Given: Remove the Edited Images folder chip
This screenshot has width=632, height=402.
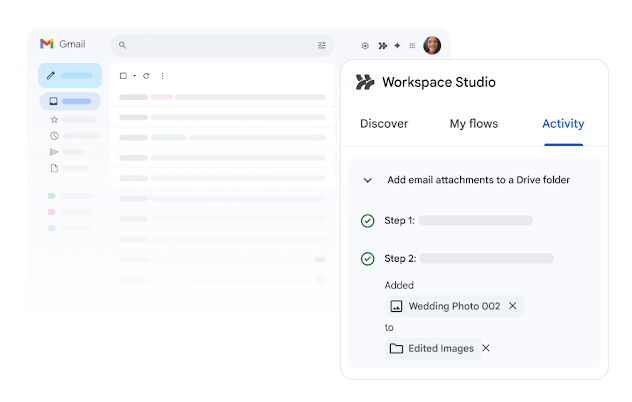Looking at the screenshot, I should pyautogui.click(x=486, y=348).
